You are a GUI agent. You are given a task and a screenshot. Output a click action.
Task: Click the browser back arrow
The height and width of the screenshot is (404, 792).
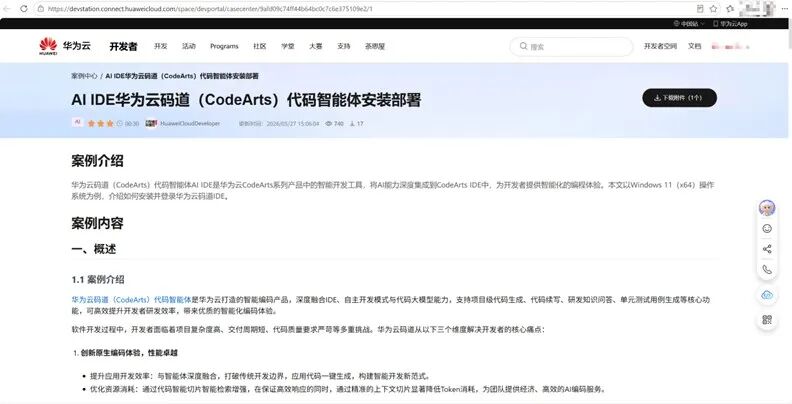point(7,9)
